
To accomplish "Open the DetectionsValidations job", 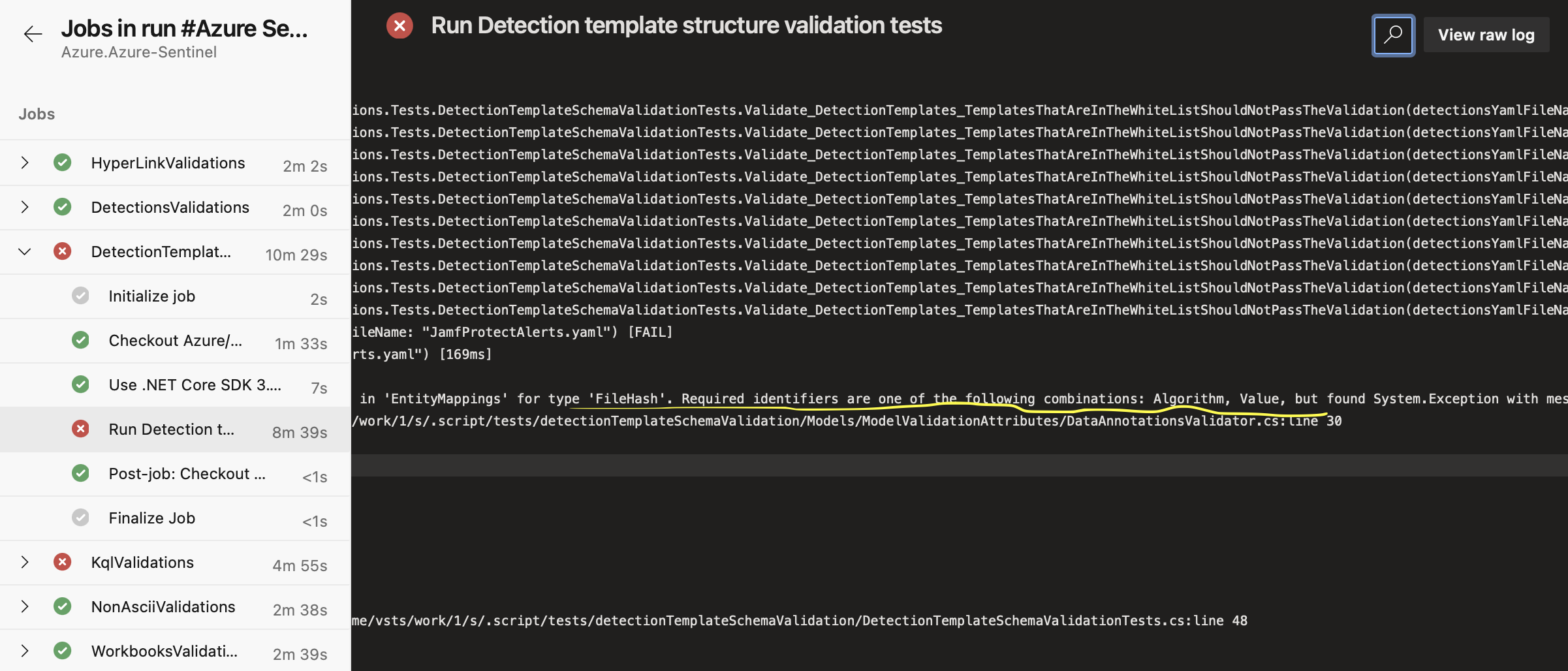I will coord(170,207).
